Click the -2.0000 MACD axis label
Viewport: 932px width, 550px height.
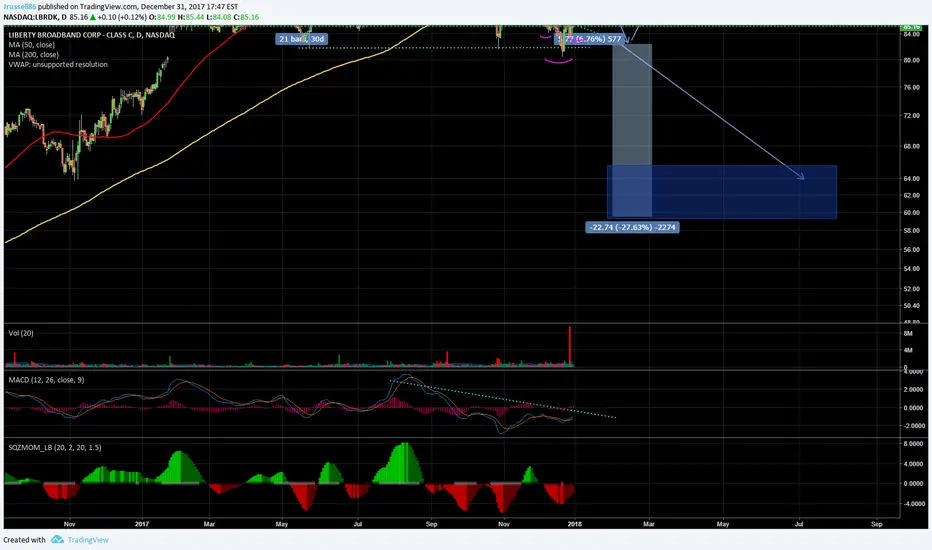(912, 426)
